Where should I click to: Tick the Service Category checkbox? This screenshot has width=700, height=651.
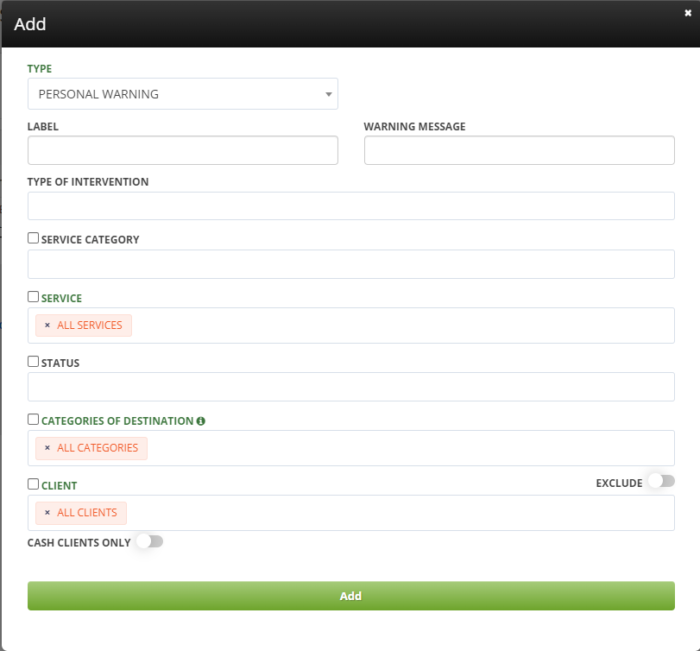coord(34,239)
